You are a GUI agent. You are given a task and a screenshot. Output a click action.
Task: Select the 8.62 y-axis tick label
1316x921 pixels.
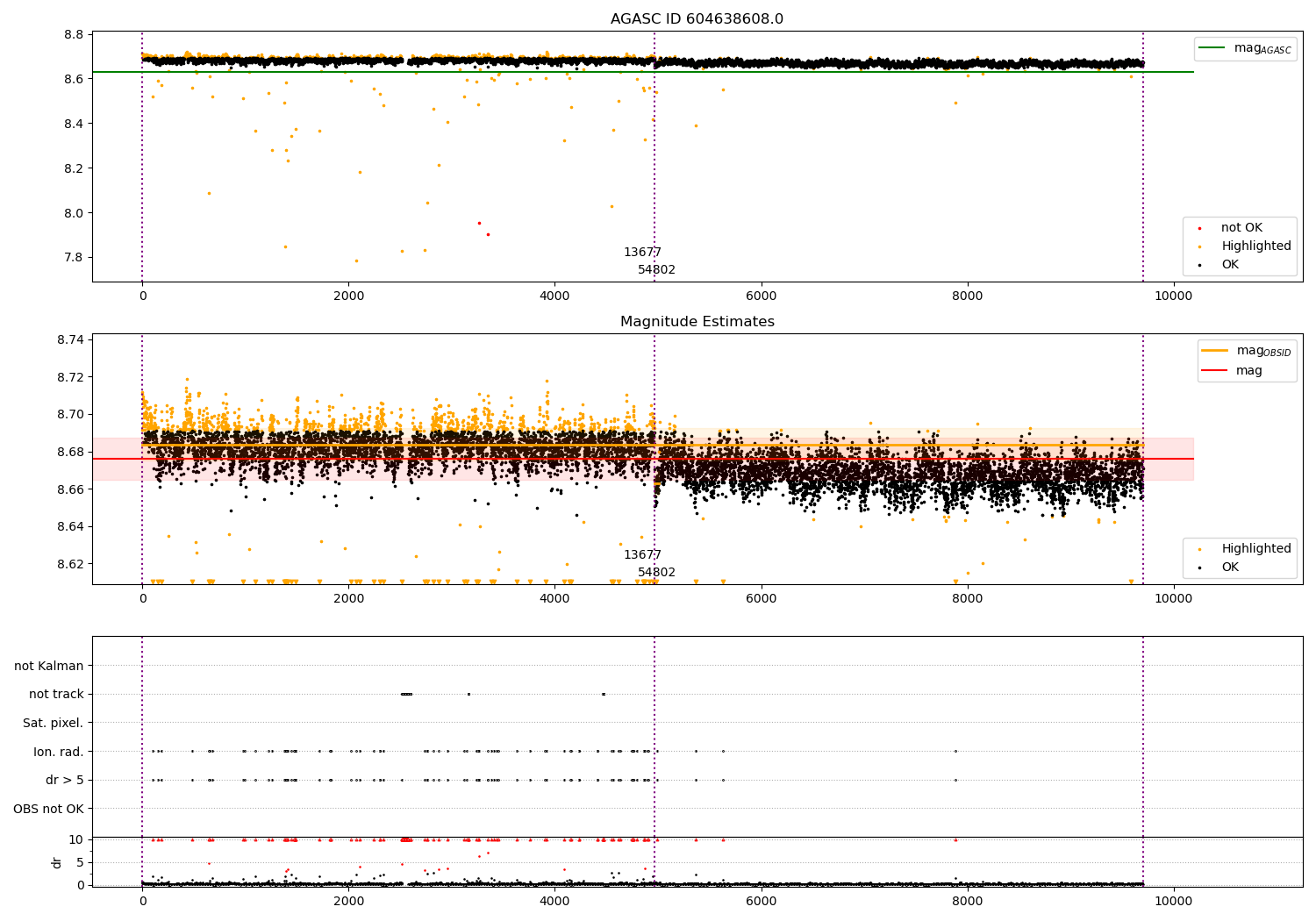70,564
